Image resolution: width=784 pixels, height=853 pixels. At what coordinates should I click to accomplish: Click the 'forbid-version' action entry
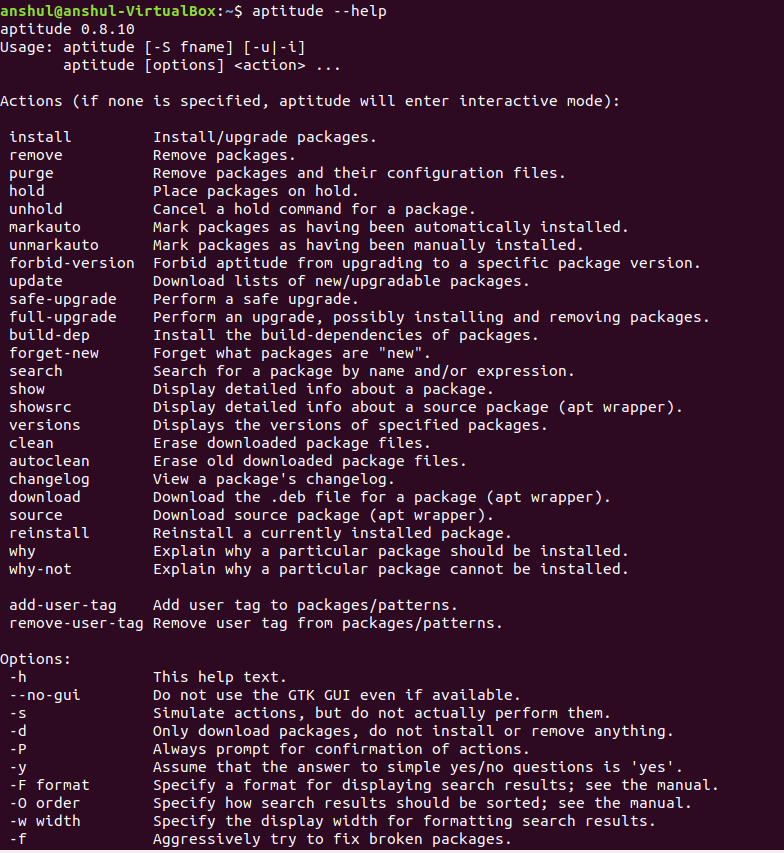(71, 263)
